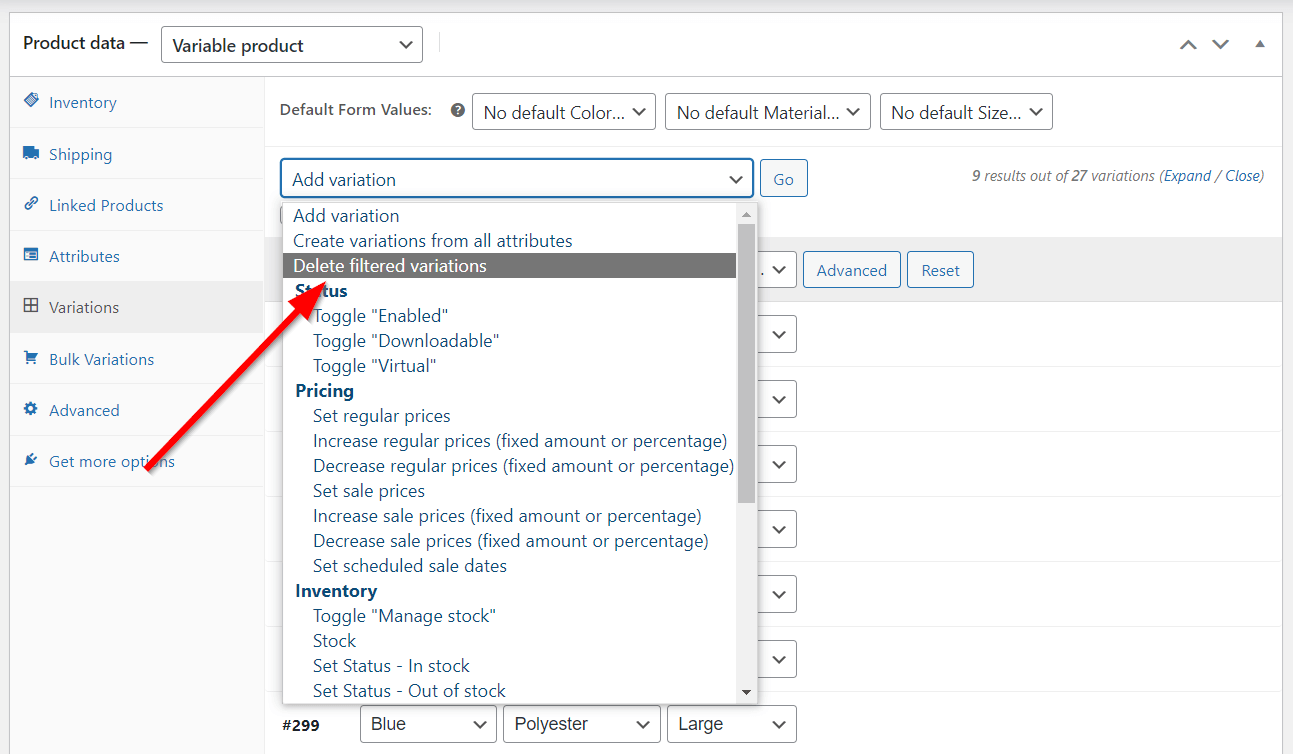This screenshot has width=1293, height=754.
Task: Click the Advanced filter button
Action: [851, 270]
